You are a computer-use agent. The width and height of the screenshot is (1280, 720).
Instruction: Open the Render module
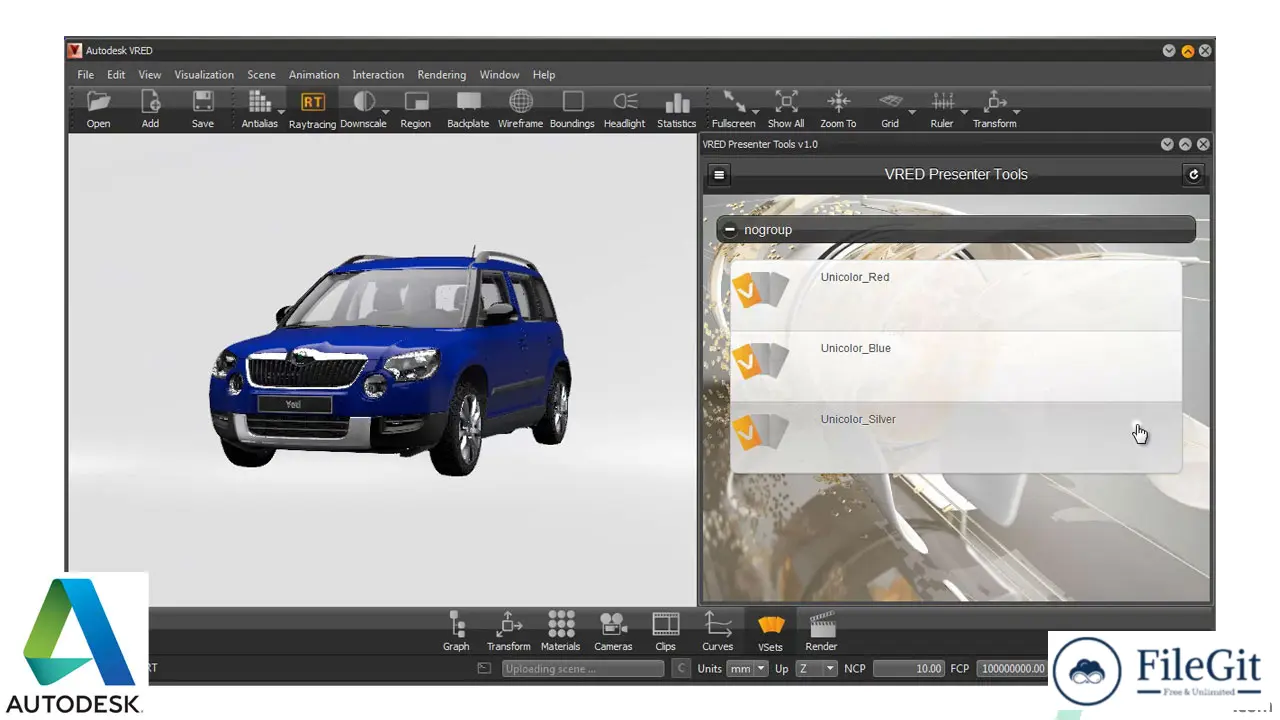pyautogui.click(x=822, y=632)
